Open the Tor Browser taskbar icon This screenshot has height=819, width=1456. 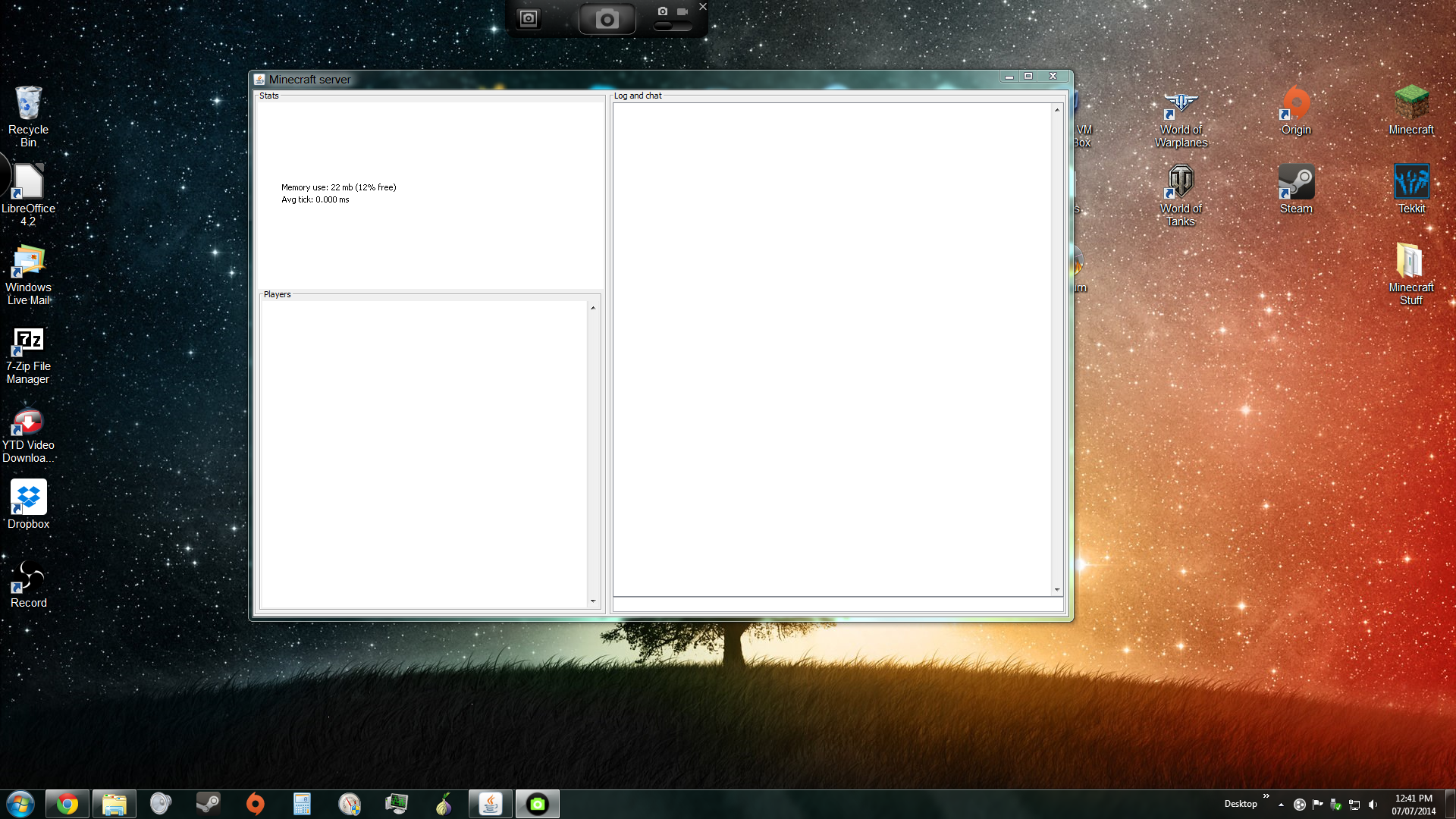click(444, 804)
